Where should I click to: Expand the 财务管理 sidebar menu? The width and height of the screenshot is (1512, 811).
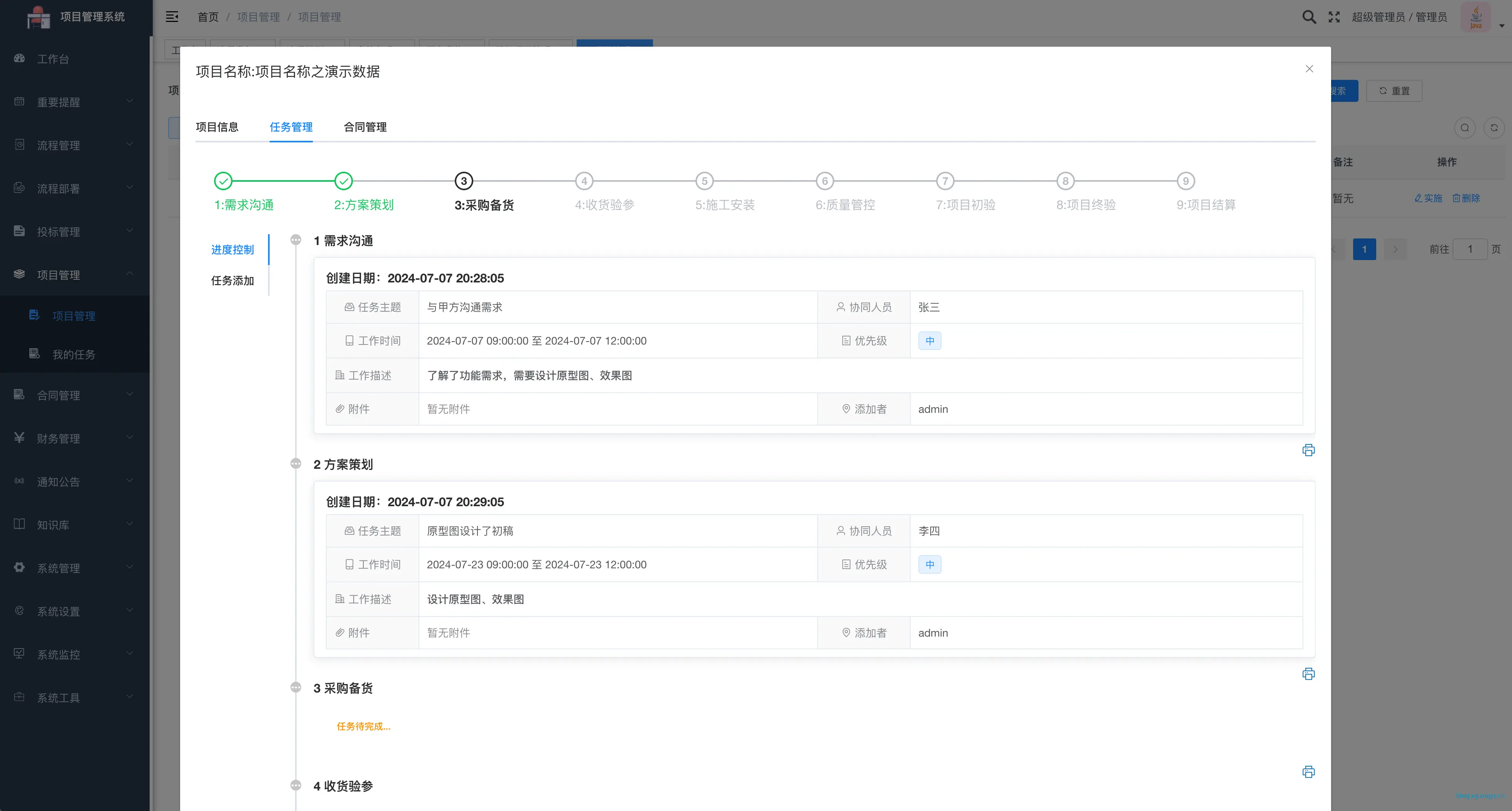[59, 438]
